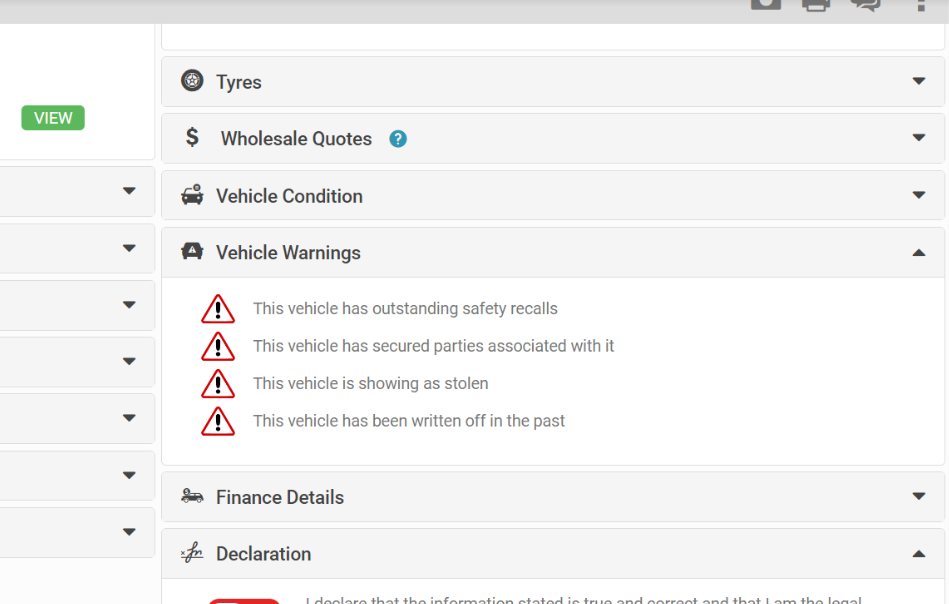Click the Wholesale Quotes dollar icon
Viewport: 949px width, 604px height.
(192, 137)
